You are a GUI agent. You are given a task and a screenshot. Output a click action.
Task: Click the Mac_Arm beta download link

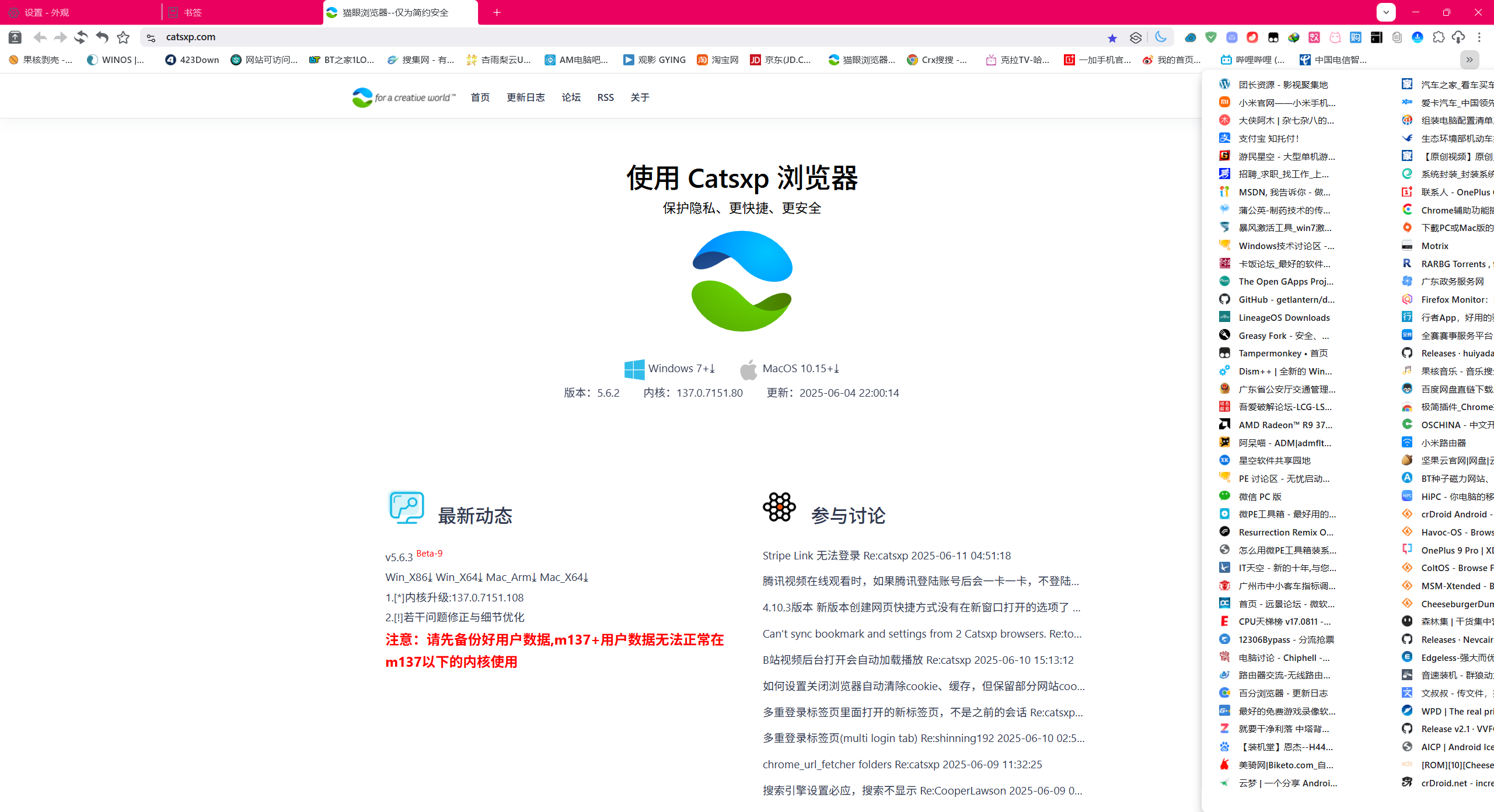pyautogui.click(x=511, y=577)
